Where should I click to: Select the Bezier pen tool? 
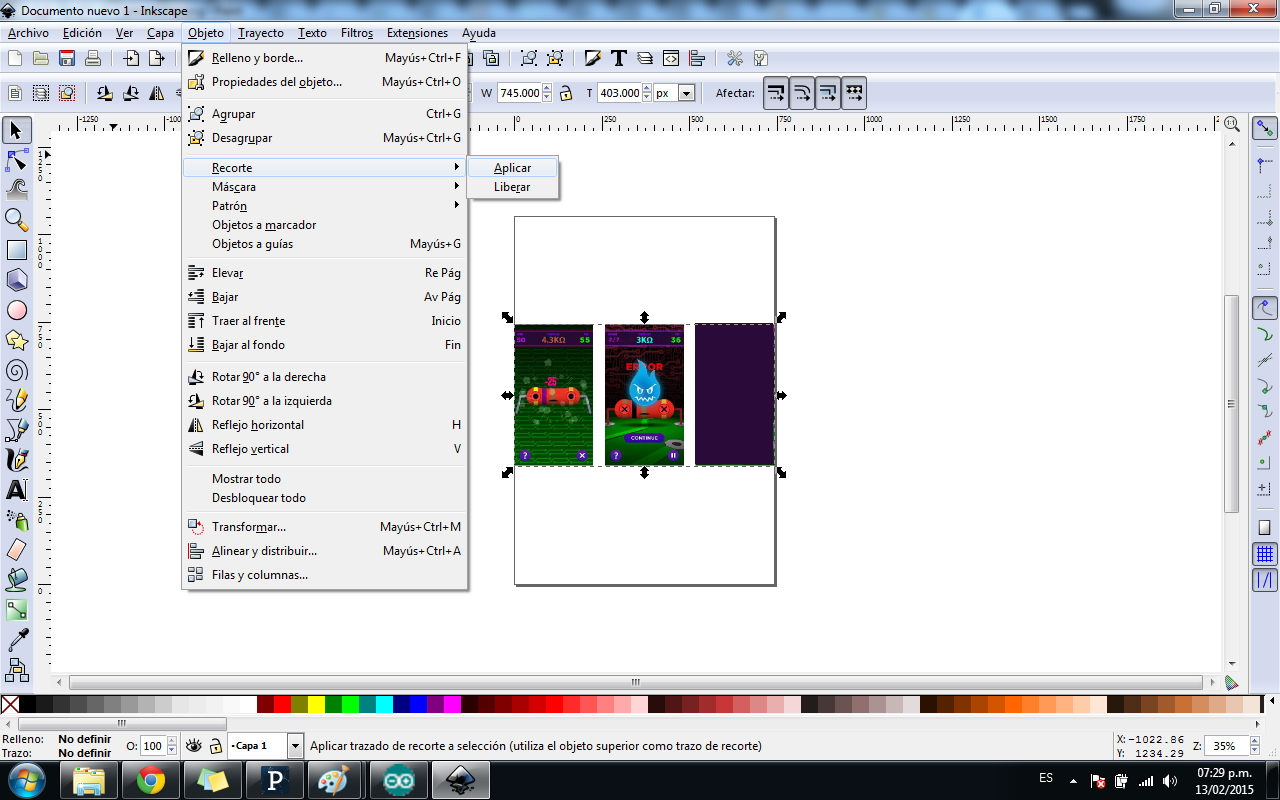coord(17,430)
